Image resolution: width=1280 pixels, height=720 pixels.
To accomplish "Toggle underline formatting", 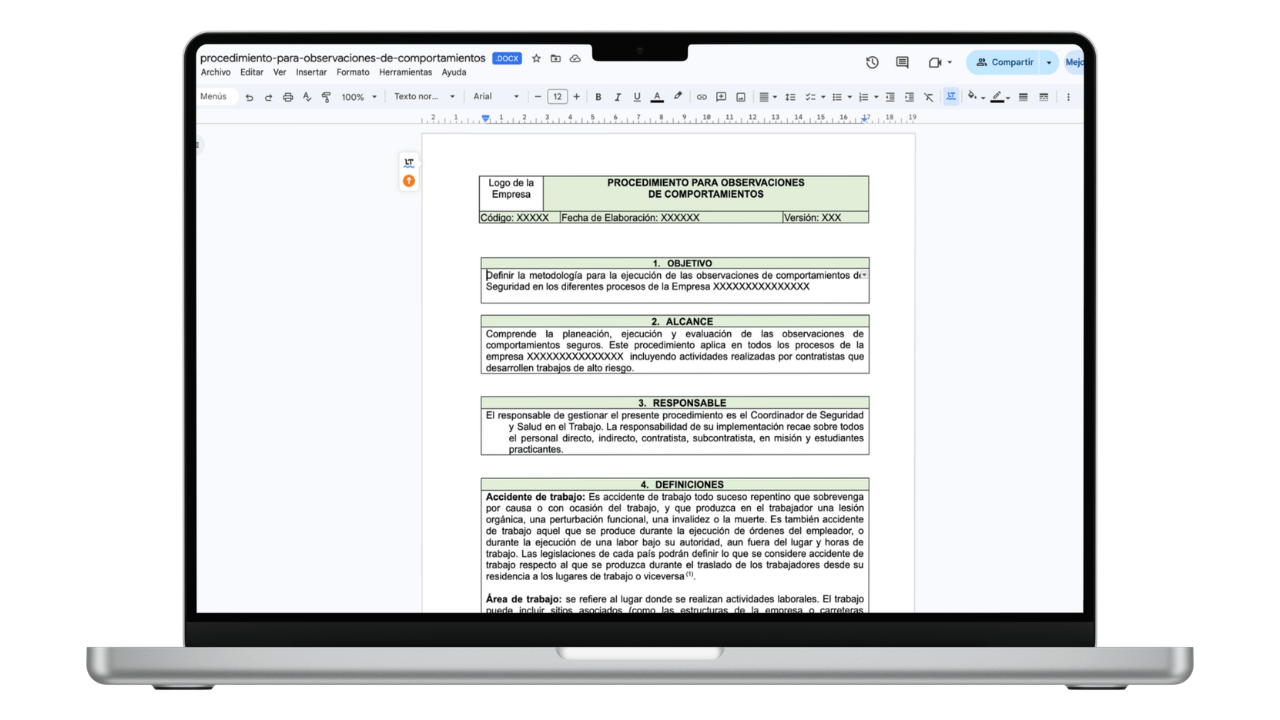I will (637, 97).
